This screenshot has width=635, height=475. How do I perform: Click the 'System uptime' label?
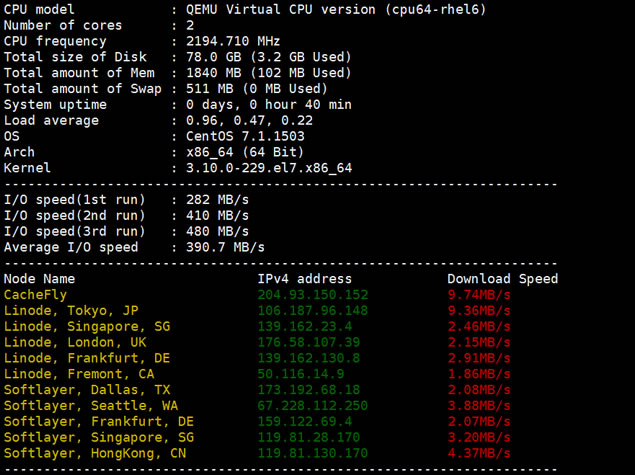(55, 104)
